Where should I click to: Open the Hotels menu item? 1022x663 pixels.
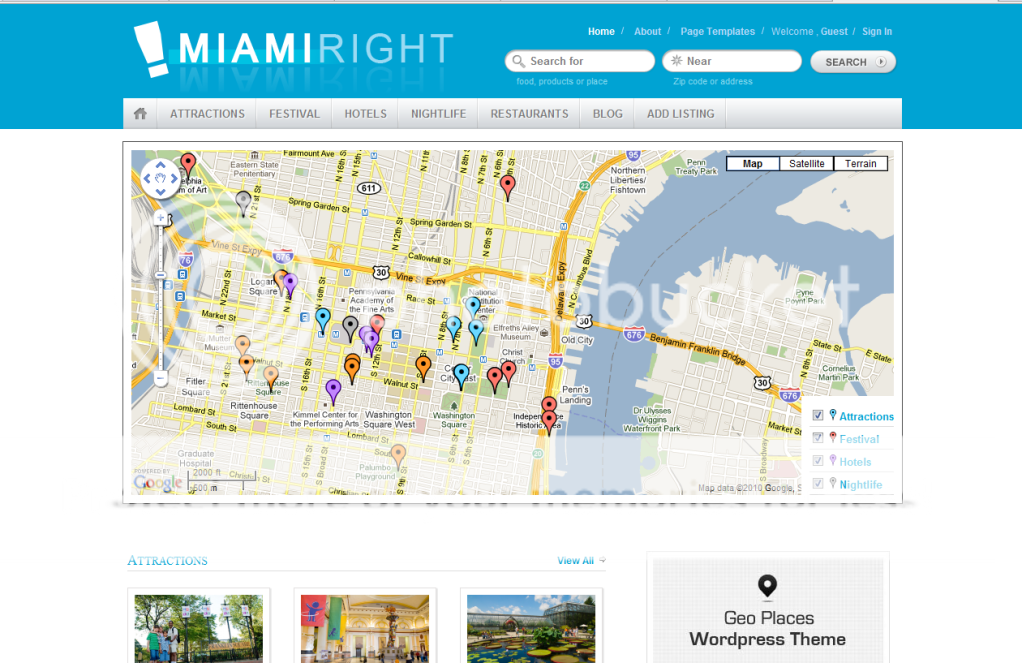tap(366, 113)
